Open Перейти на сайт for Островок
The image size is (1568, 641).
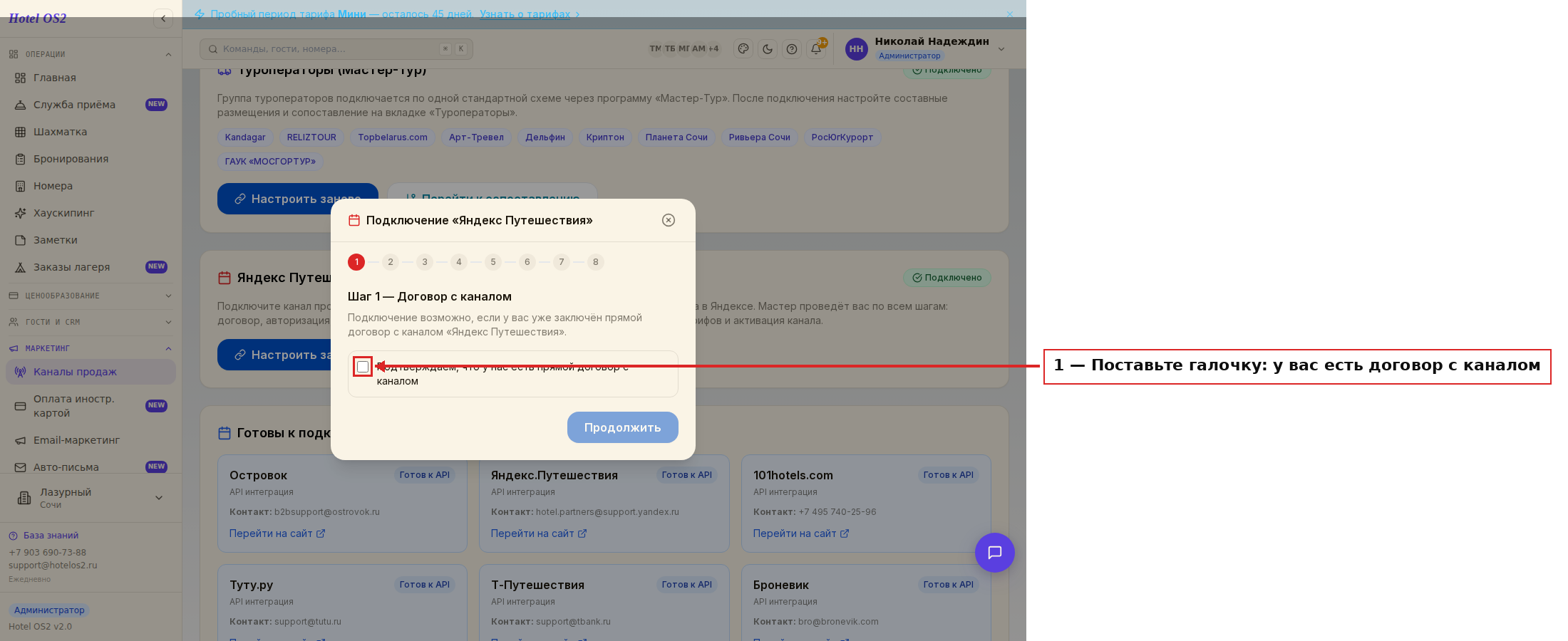click(x=277, y=533)
